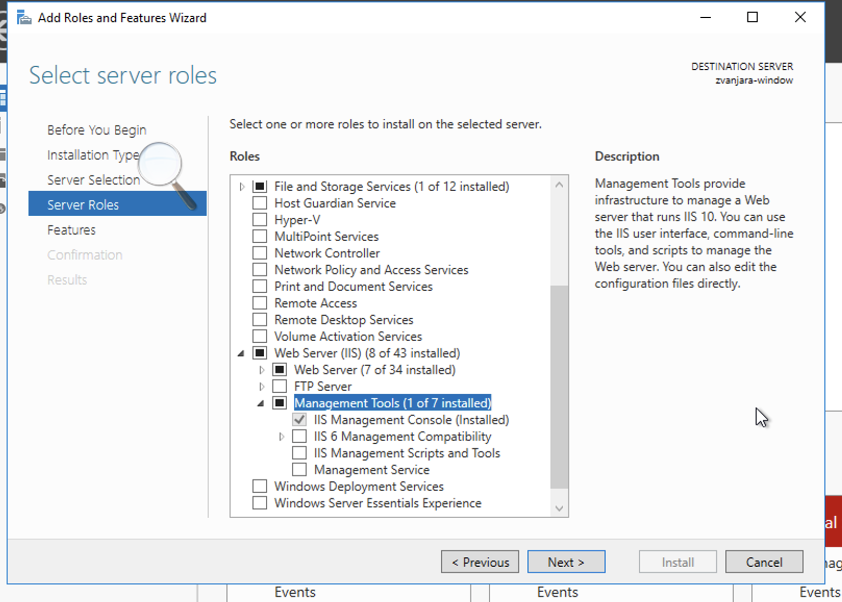Click the Next button

566,562
